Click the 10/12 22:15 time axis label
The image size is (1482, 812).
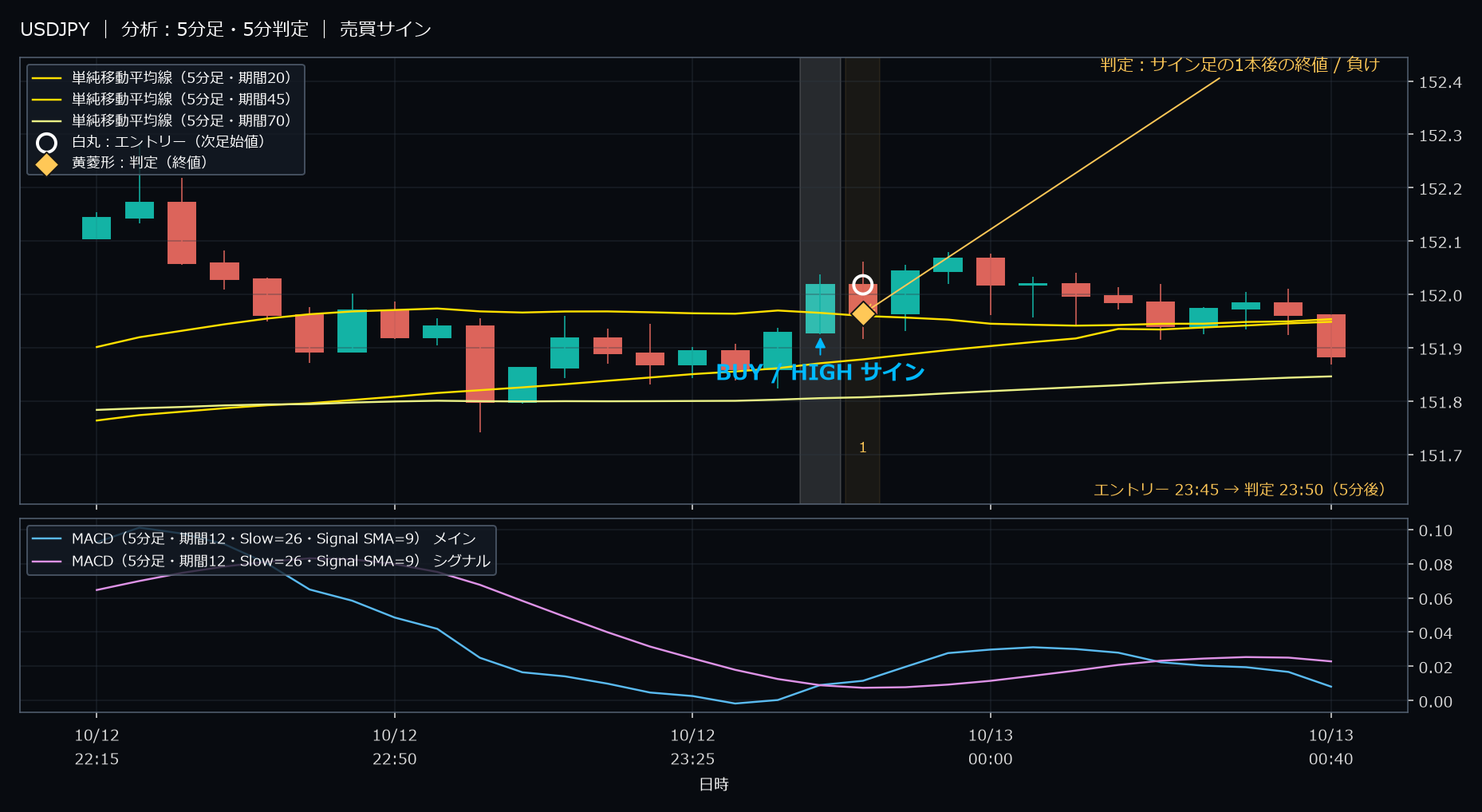click(97, 747)
